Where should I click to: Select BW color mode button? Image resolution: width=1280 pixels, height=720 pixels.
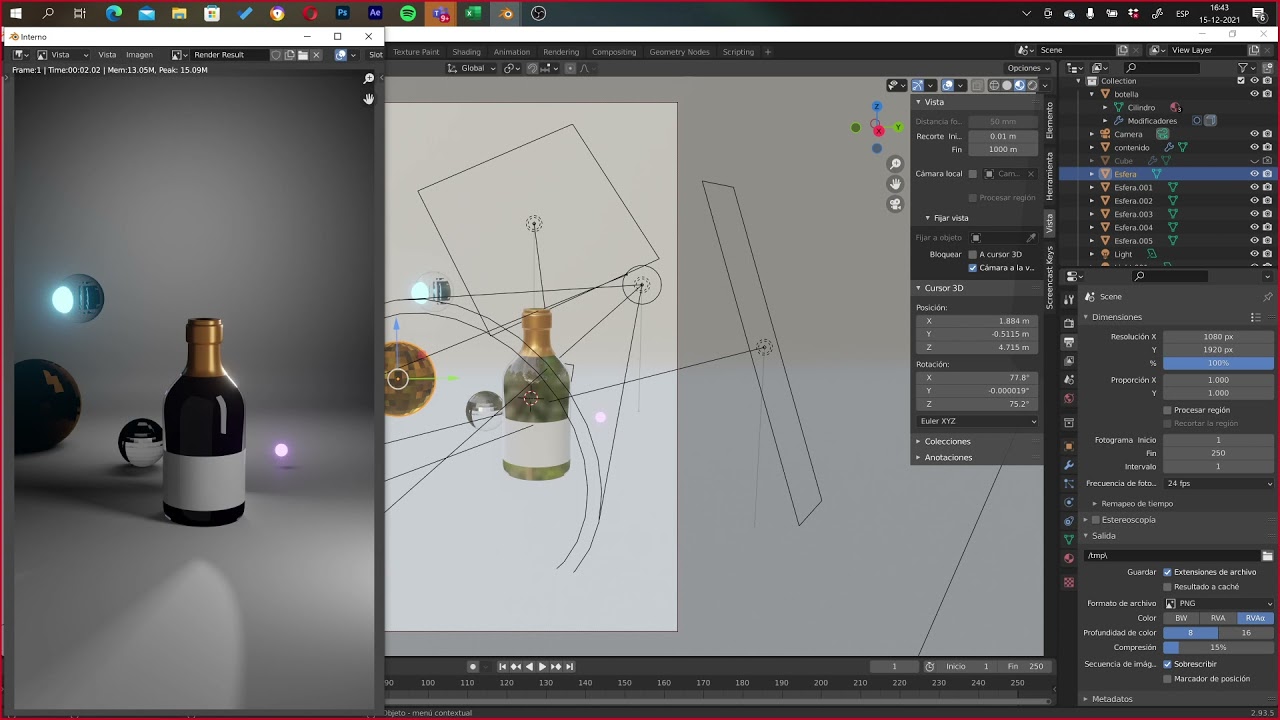[1181, 618]
